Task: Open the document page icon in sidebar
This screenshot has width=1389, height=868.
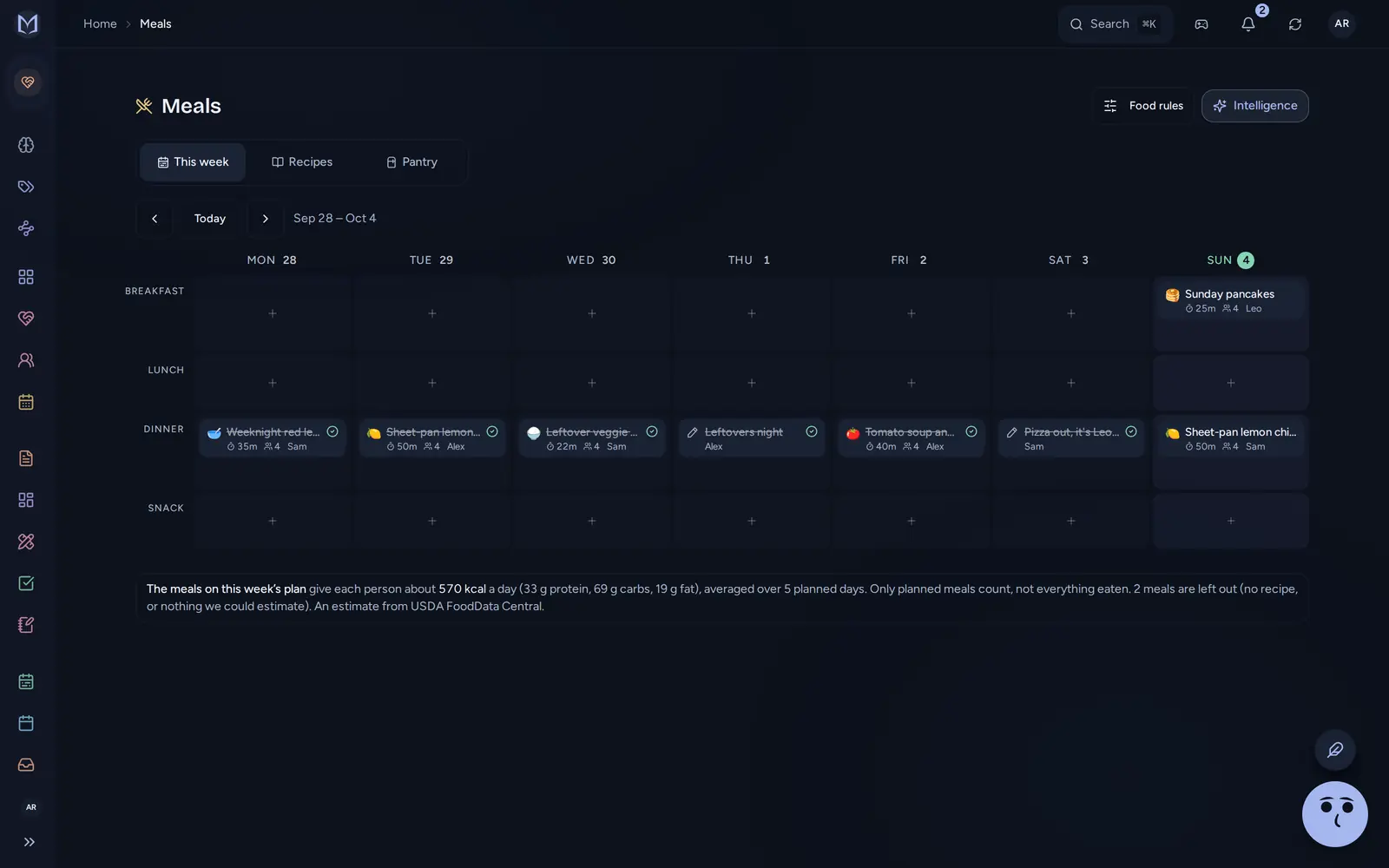Action: (x=26, y=458)
